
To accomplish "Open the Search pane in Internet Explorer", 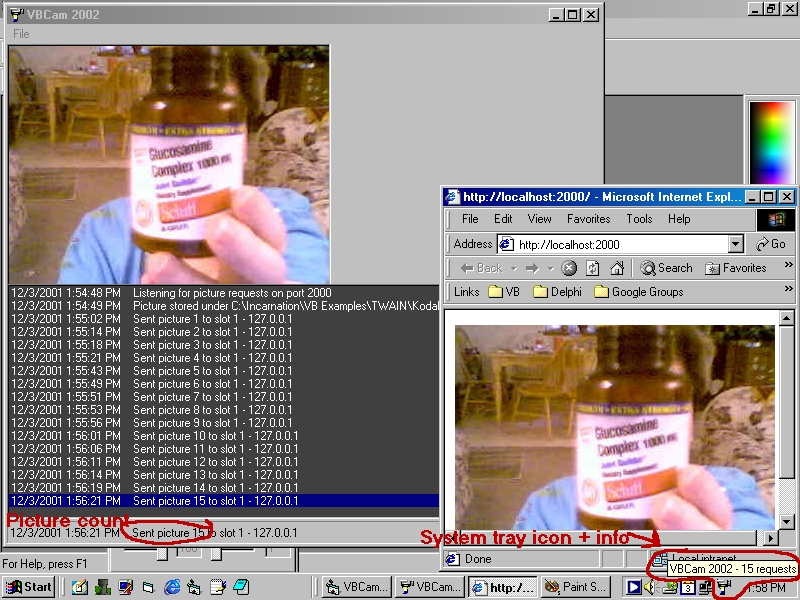I will pos(667,268).
